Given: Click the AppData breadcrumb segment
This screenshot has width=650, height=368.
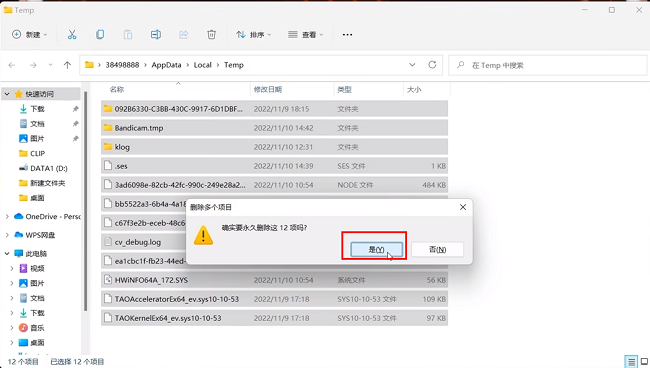Looking at the screenshot, I should point(166,65).
